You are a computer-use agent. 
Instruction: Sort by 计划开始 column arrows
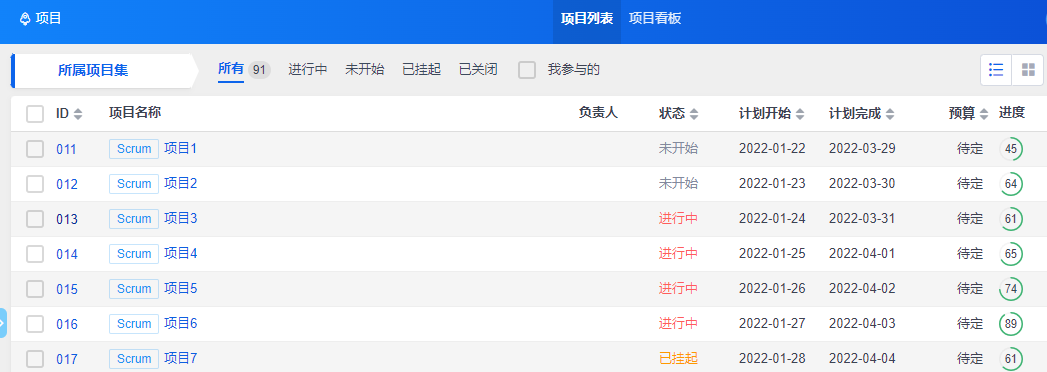click(x=800, y=114)
